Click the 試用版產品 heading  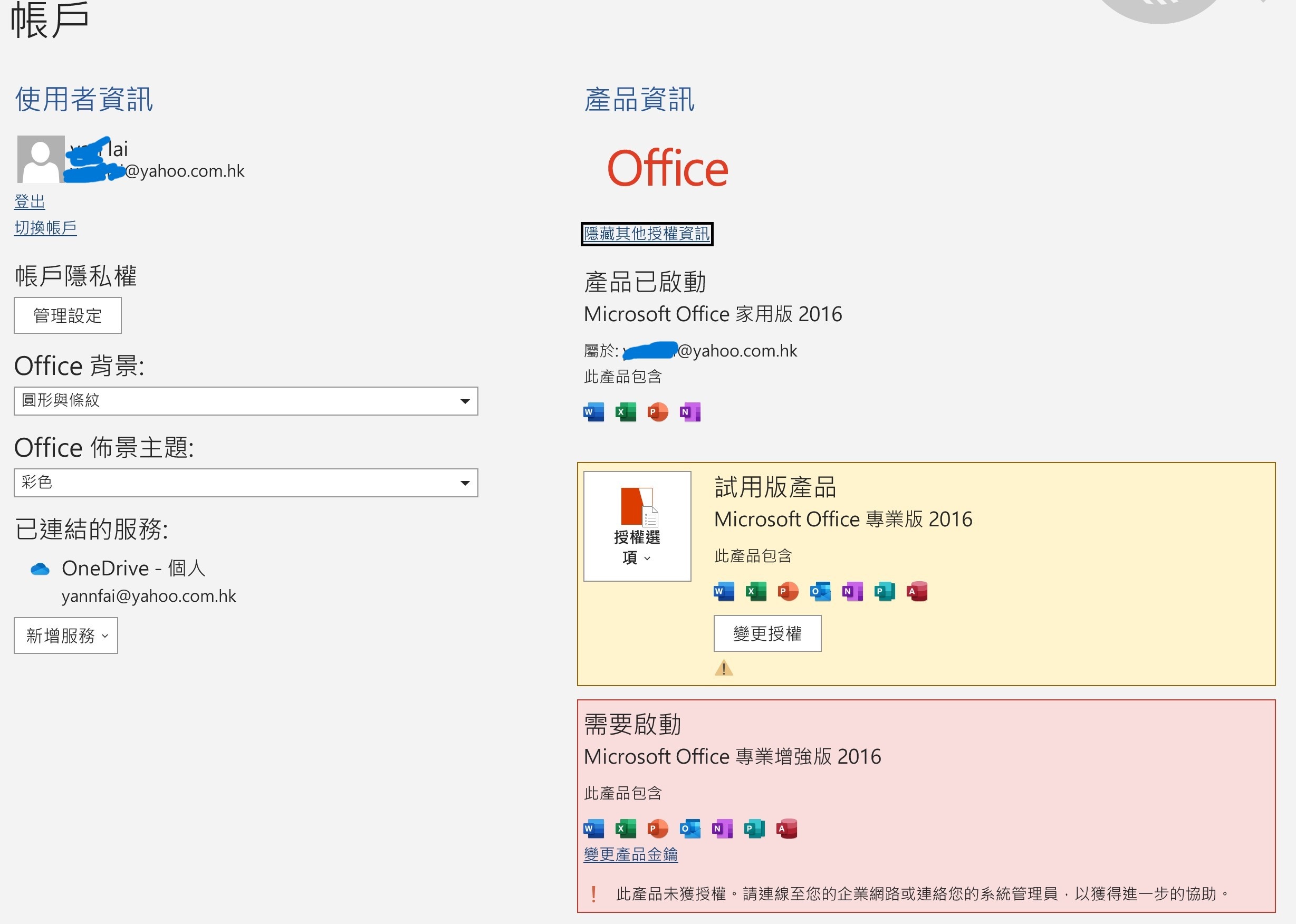pyautogui.click(x=775, y=487)
